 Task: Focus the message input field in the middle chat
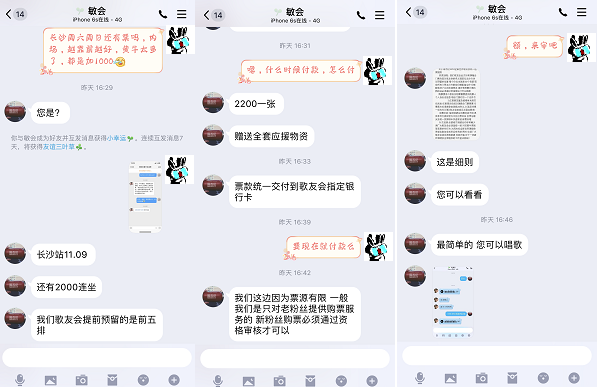[x=295, y=358]
